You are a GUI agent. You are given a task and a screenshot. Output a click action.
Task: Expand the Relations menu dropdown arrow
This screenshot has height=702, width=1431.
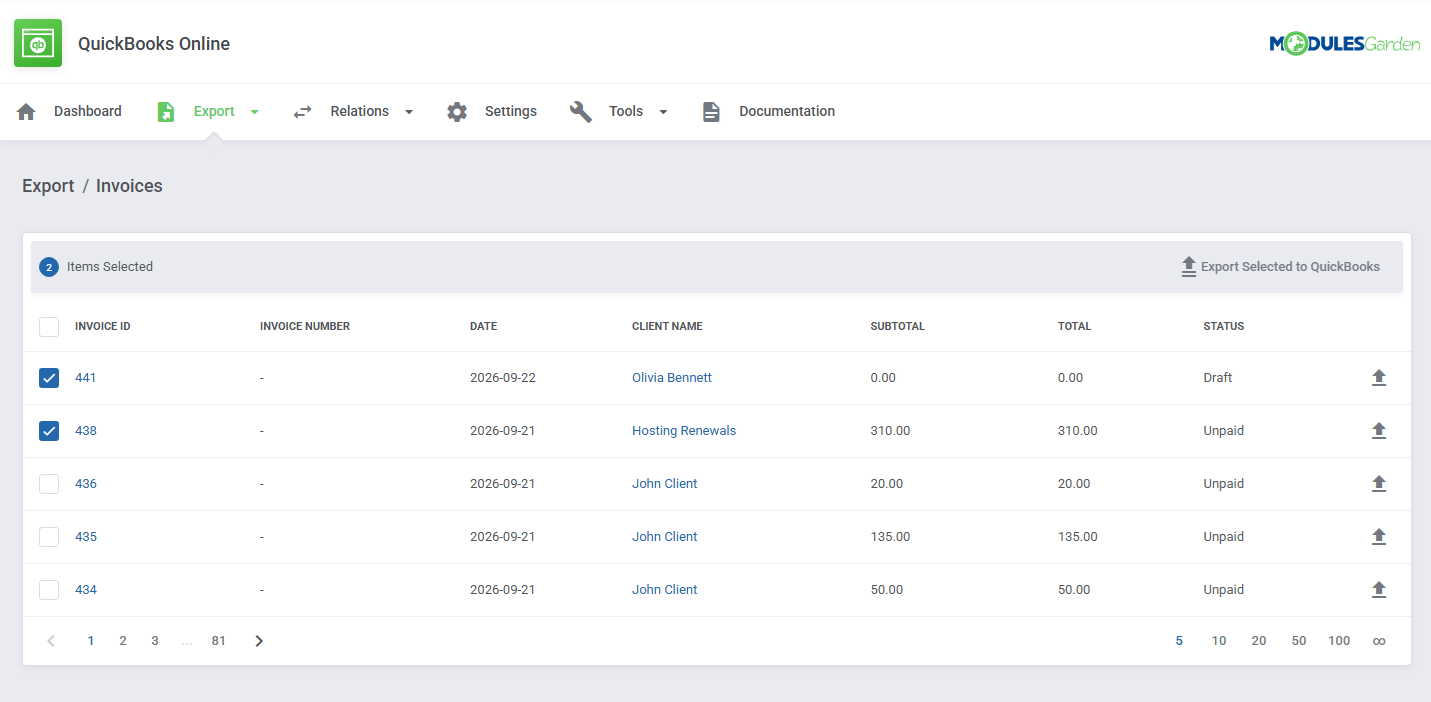[408, 112]
